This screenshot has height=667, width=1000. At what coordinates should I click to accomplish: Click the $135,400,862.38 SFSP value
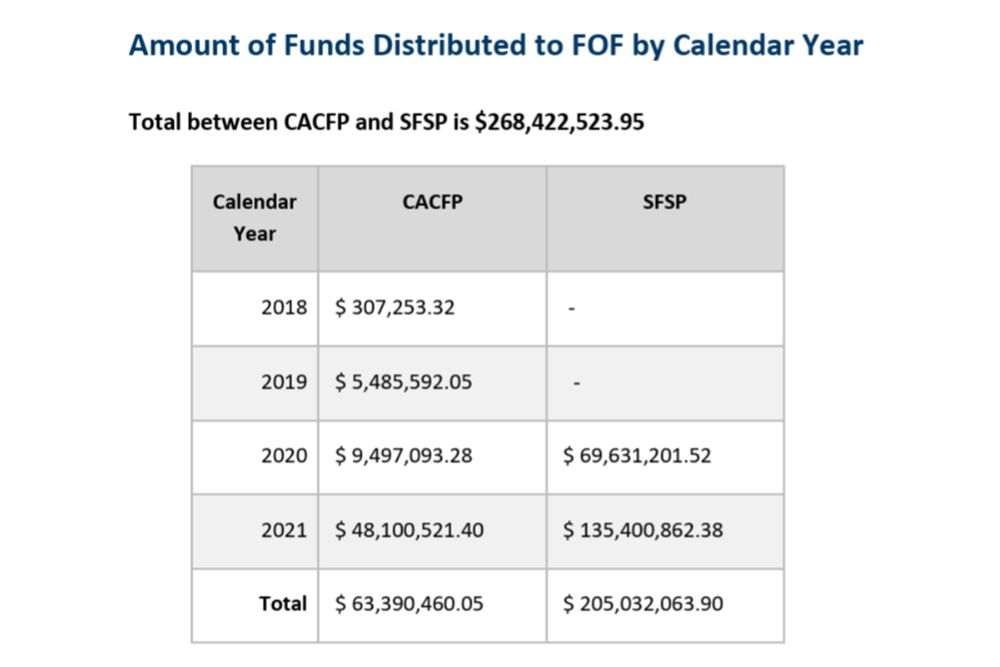(x=643, y=530)
